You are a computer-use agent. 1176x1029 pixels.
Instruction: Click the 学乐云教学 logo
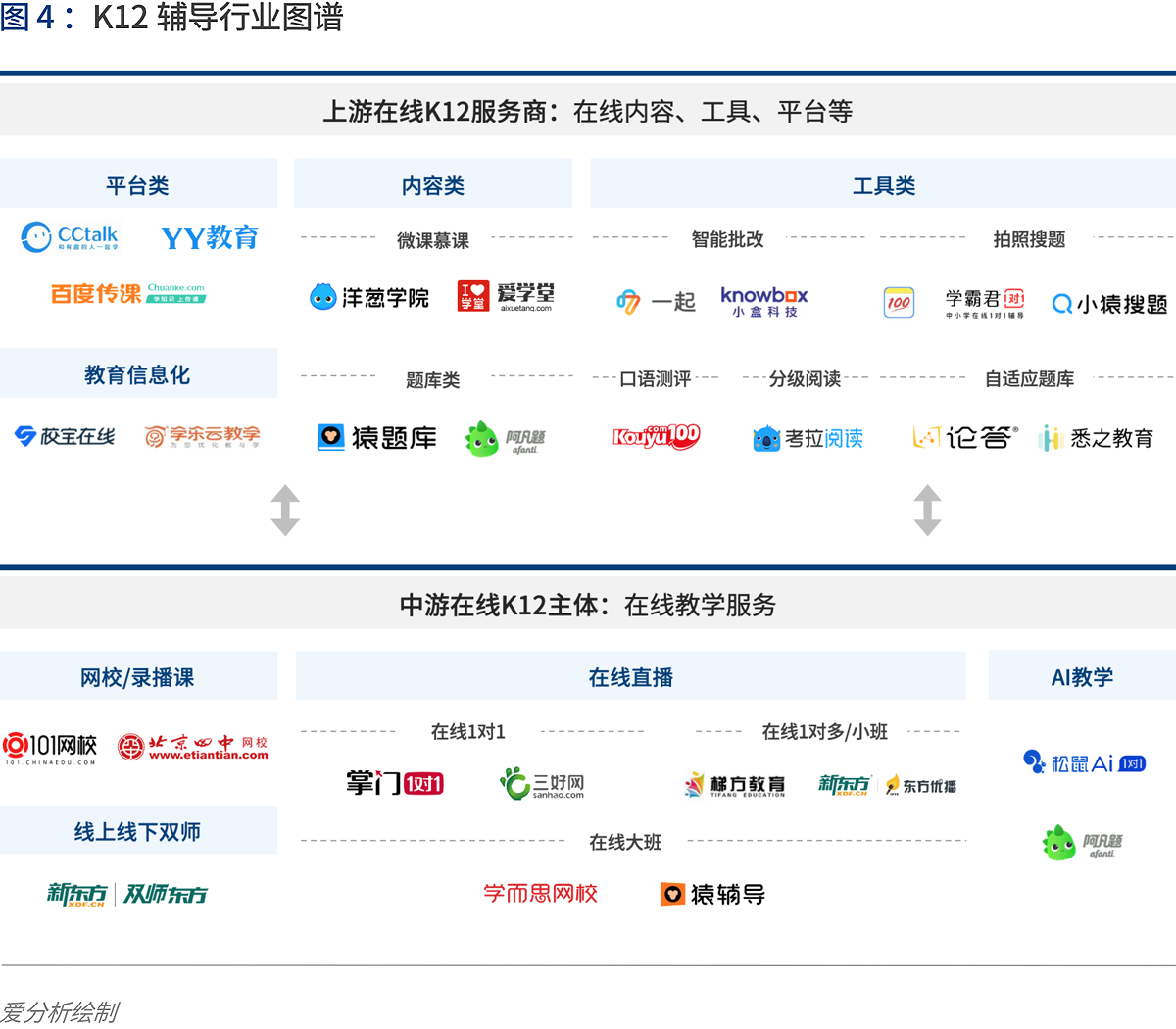point(202,436)
